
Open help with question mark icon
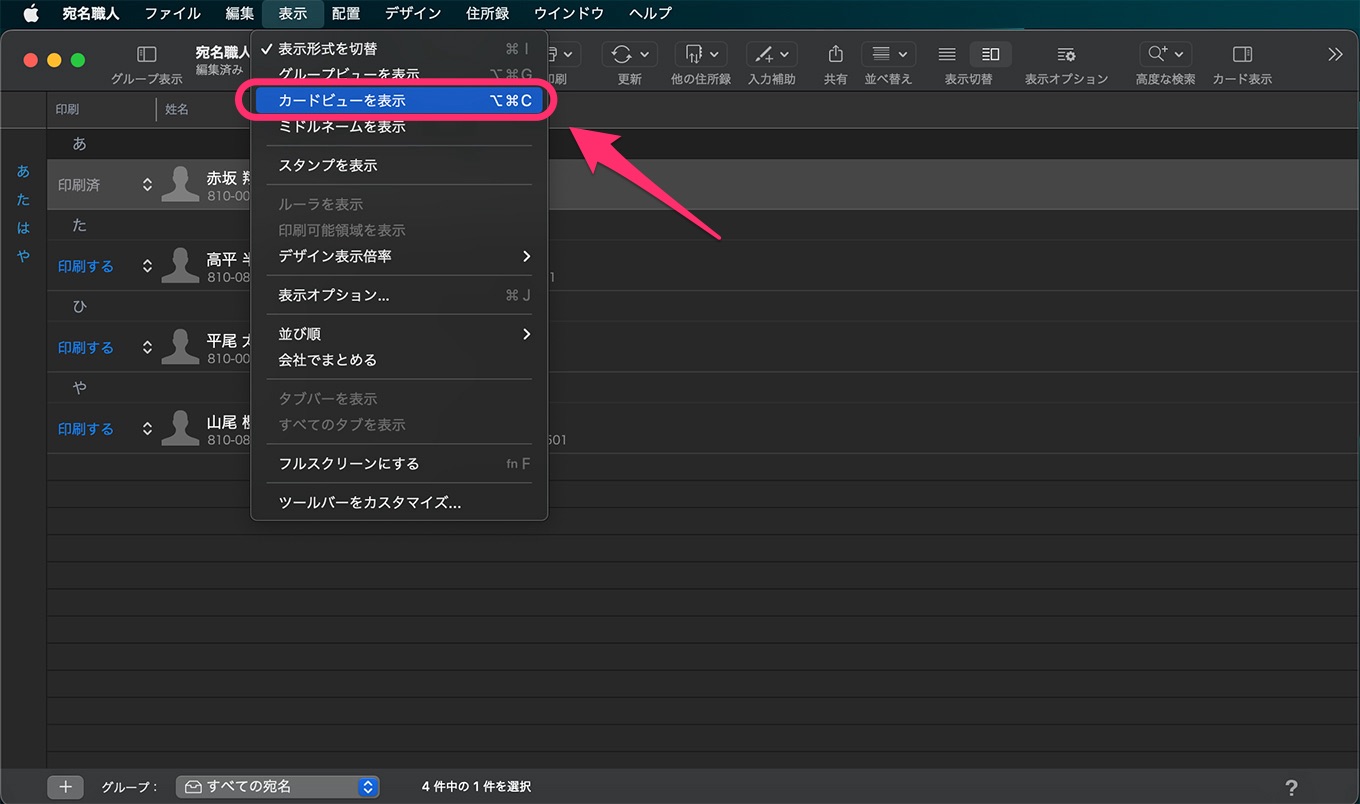pyautogui.click(x=1291, y=787)
